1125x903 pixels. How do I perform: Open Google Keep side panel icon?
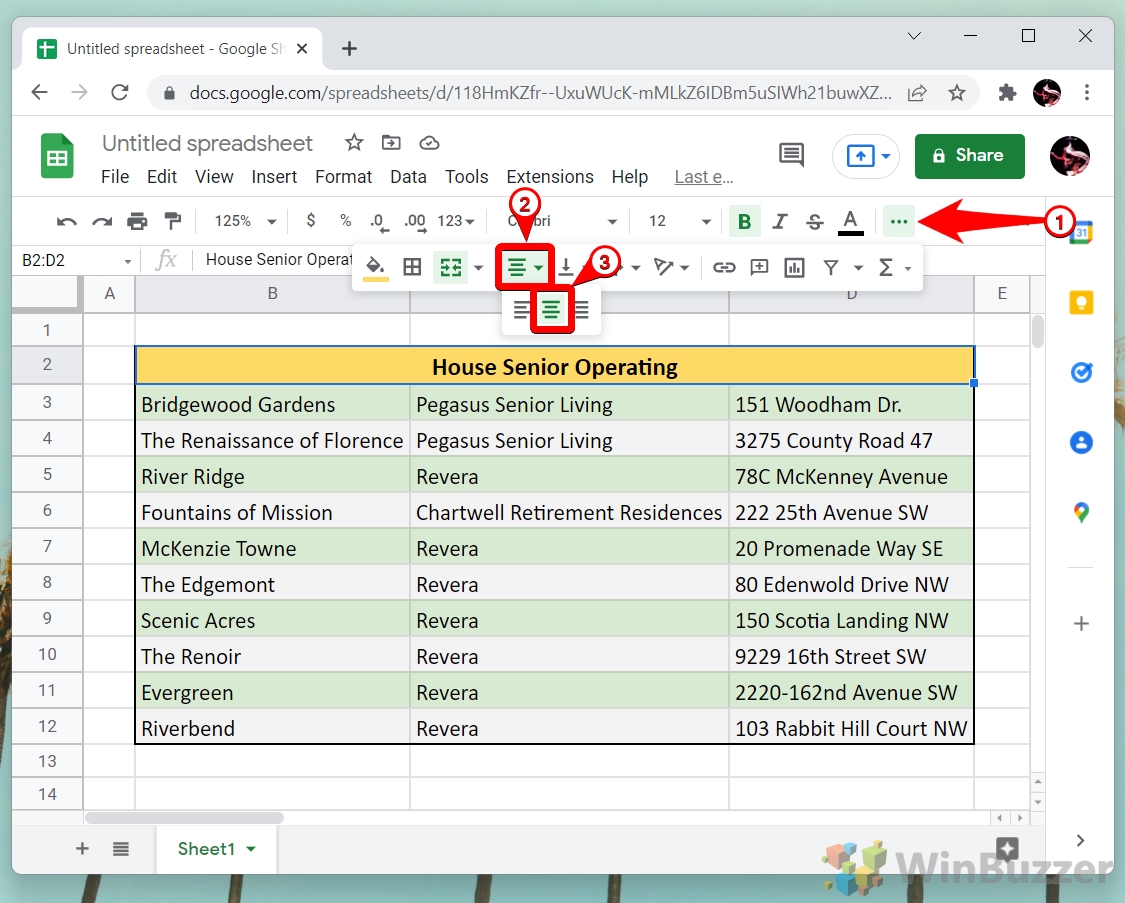1081,302
